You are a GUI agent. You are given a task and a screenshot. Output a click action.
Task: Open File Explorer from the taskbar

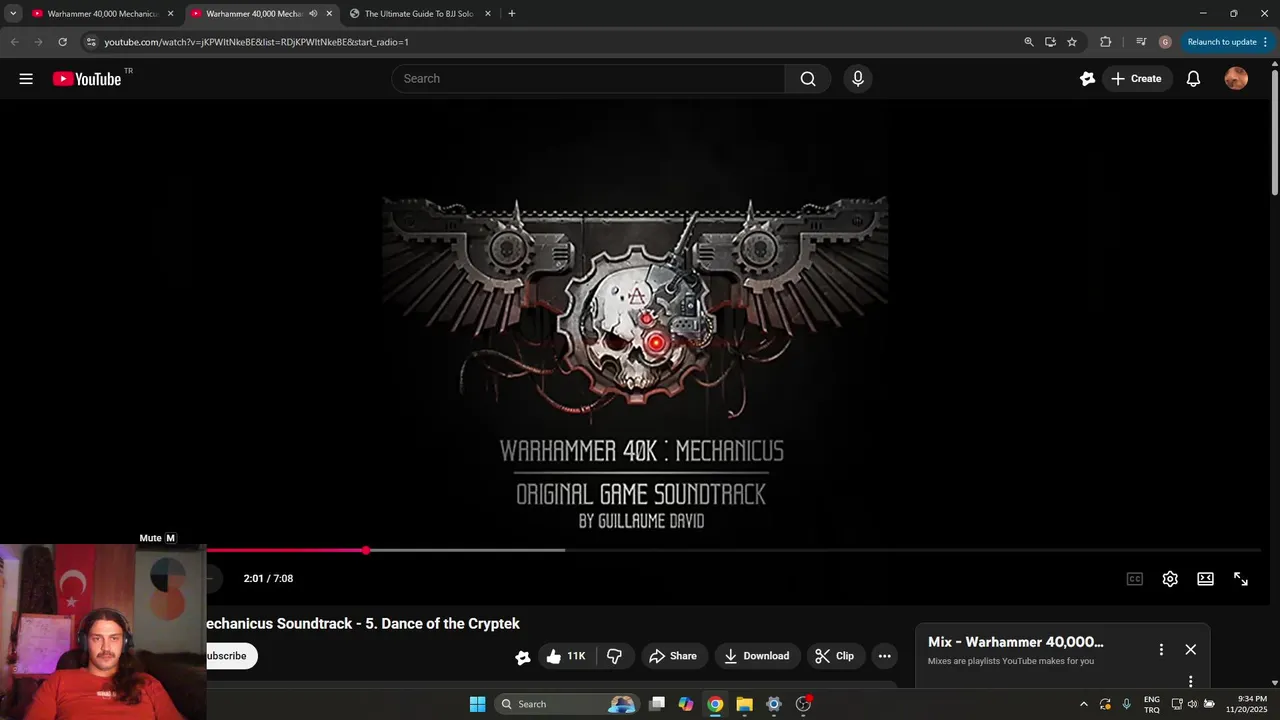[744, 704]
